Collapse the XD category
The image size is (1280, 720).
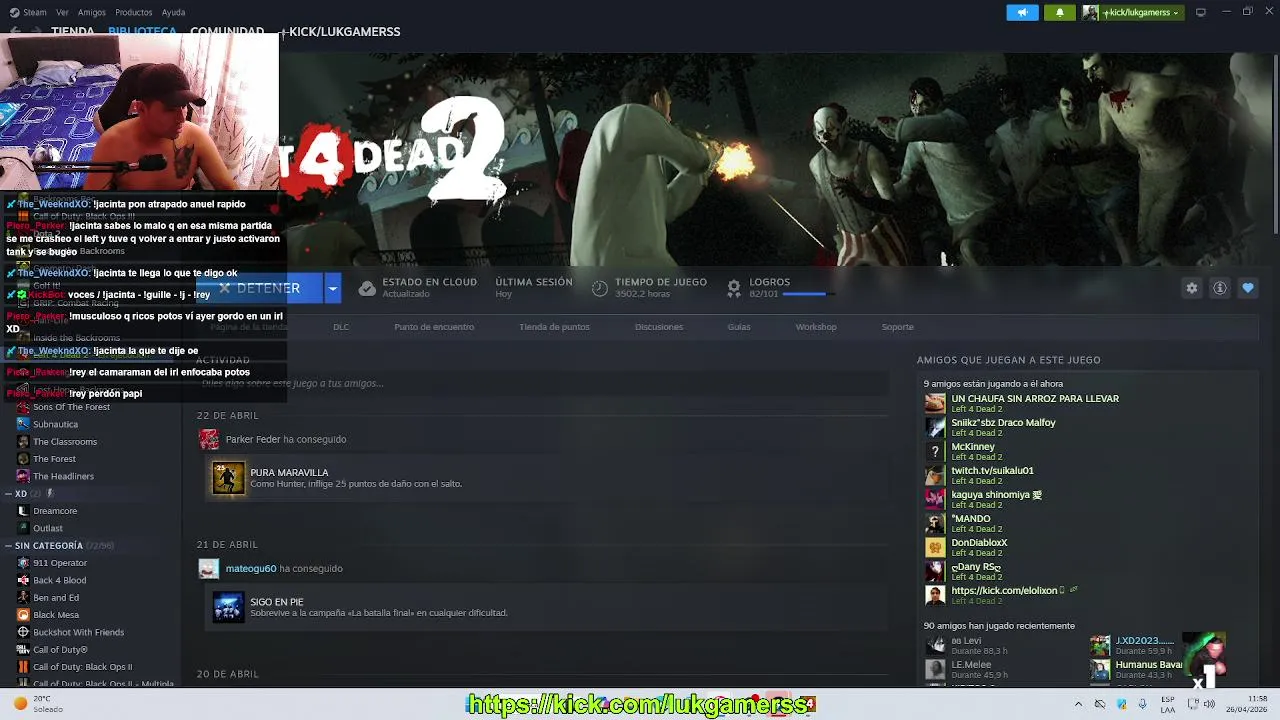pyautogui.click(x=8, y=494)
